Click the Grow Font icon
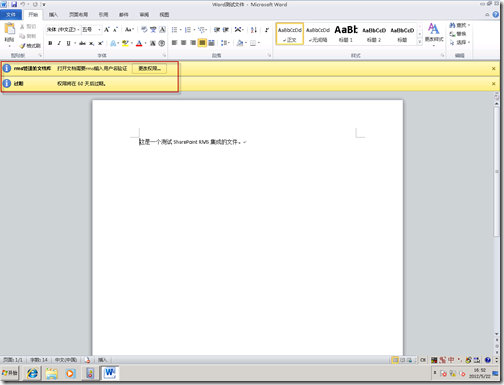This screenshot has height=385, width=504. click(107, 30)
